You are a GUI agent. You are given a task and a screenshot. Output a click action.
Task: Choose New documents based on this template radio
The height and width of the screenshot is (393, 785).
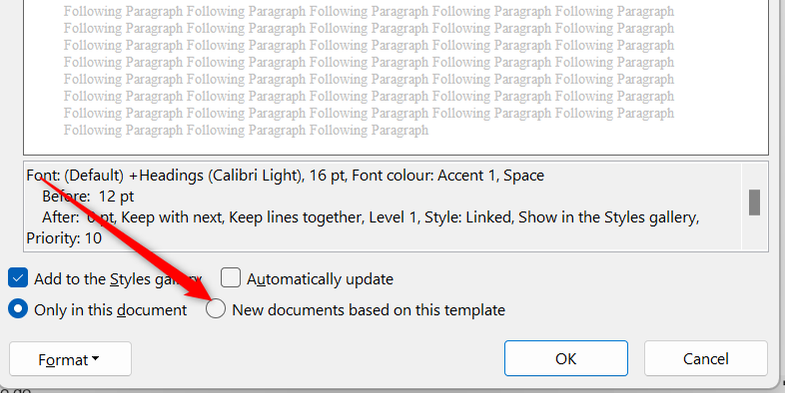click(216, 309)
